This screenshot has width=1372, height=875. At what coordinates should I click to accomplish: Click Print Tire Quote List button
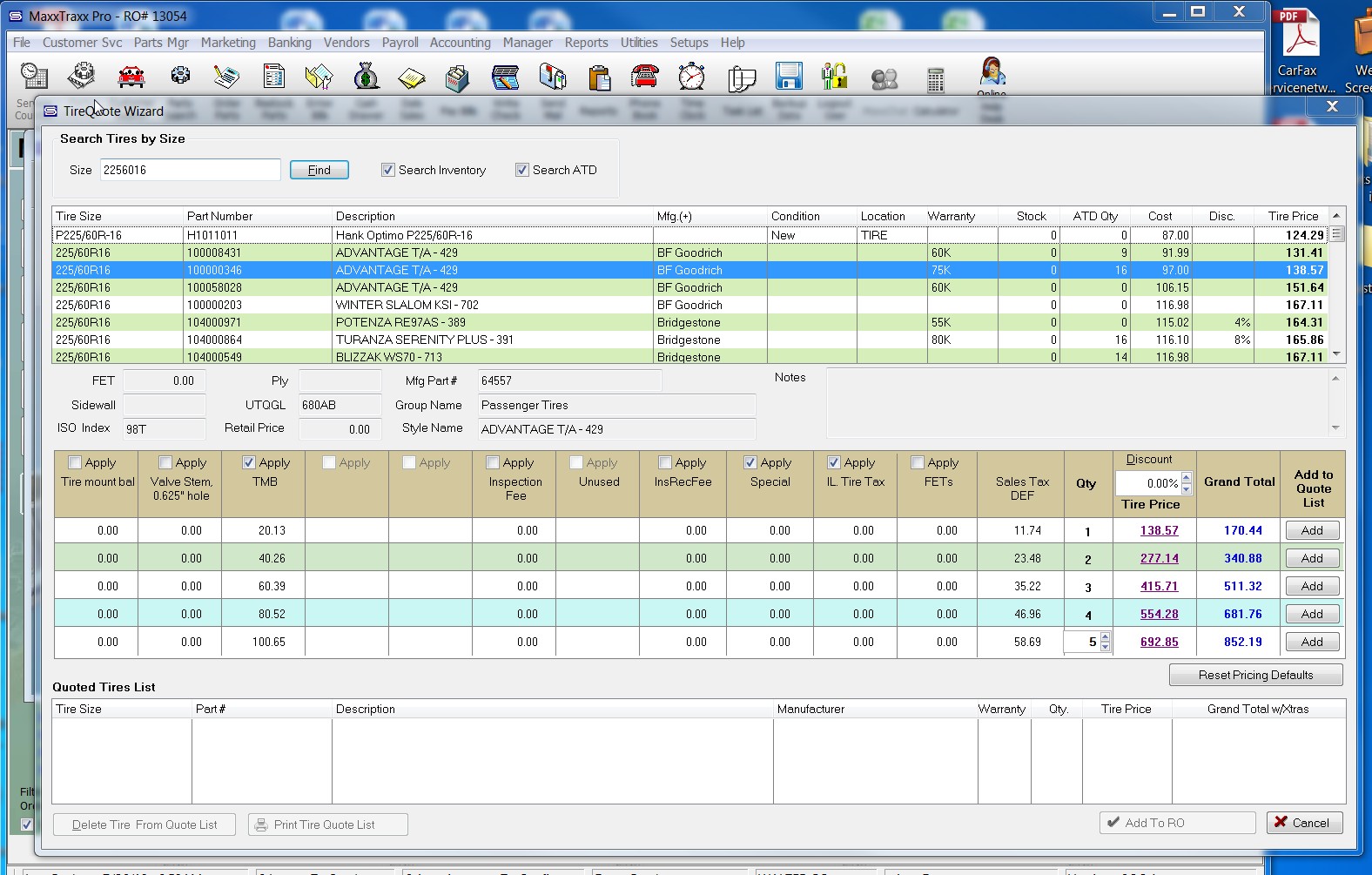coord(327,825)
